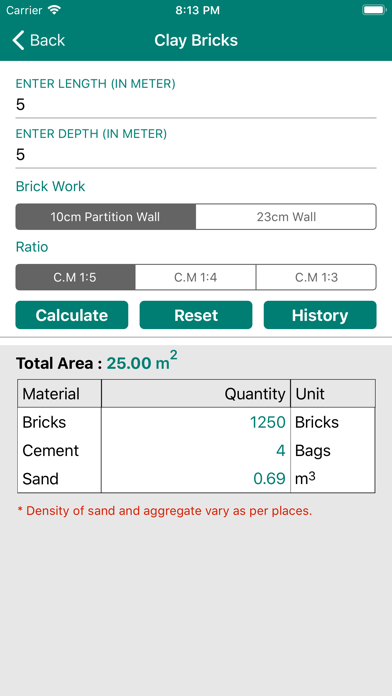Viewport: 392px width, 696px height.
Task: Tap the Clay Bricks title
Action: (196, 40)
